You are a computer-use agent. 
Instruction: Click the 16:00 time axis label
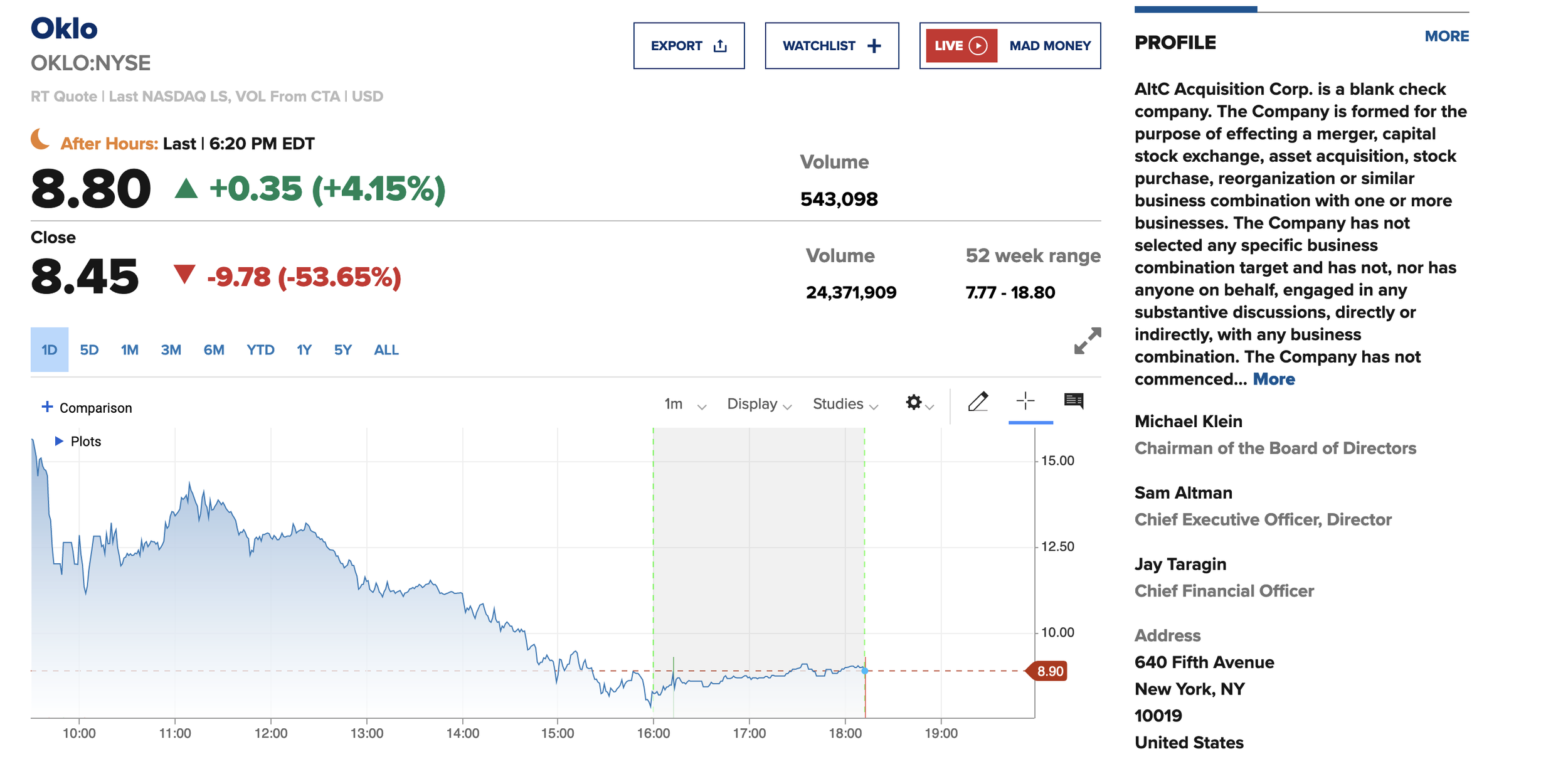(653, 733)
